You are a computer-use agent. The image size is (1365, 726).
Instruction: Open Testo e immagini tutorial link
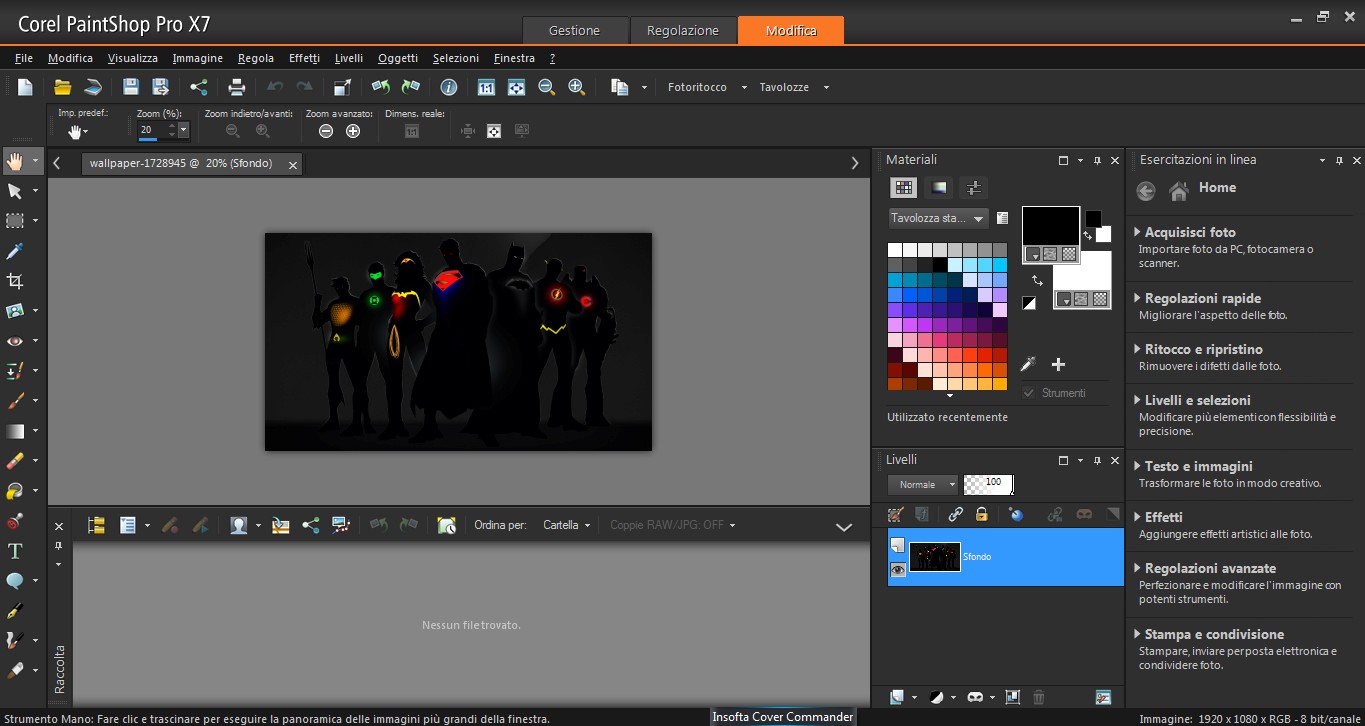pos(1199,466)
